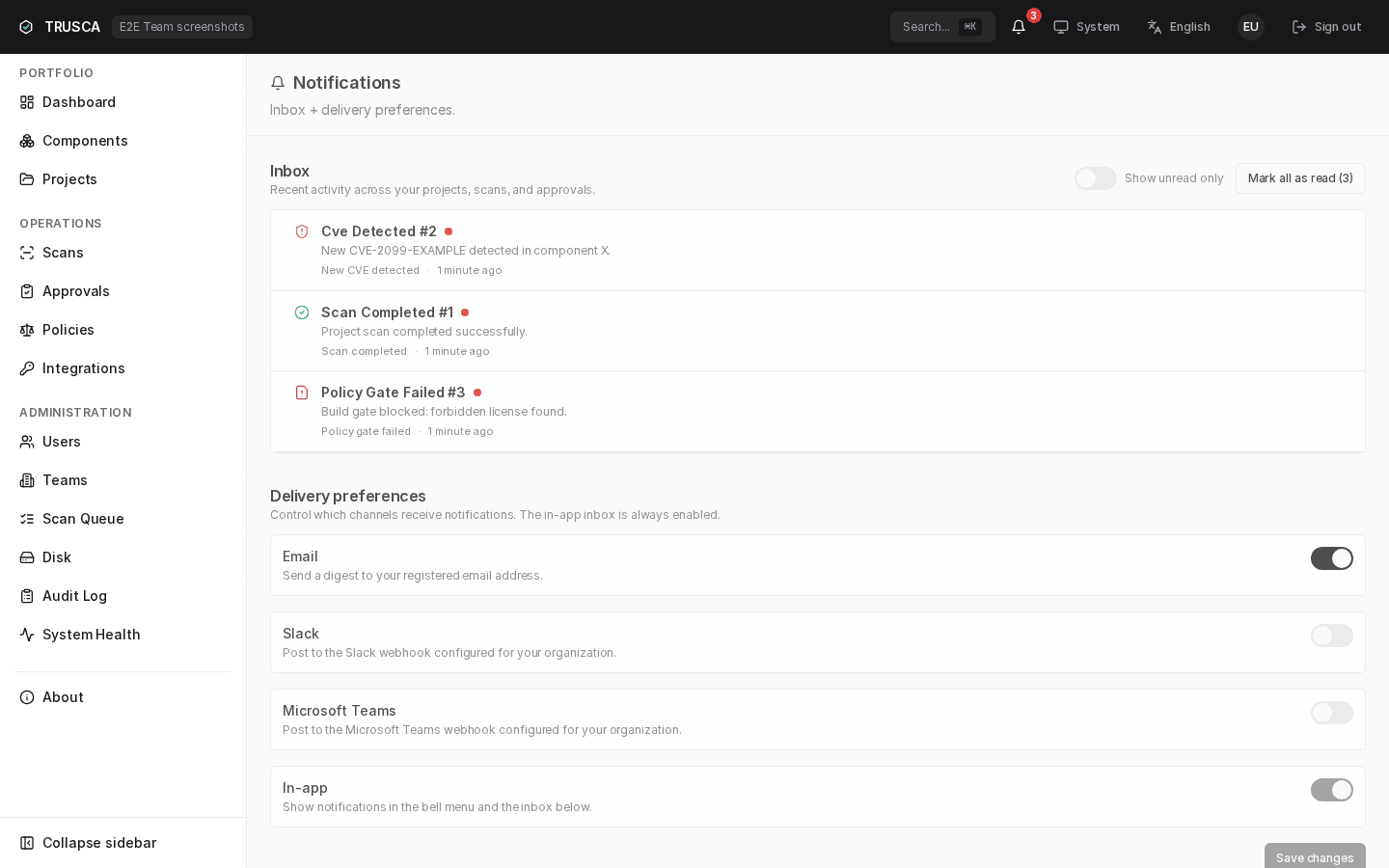1389x868 pixels.
Task: Open the notifications bell with badge
Action: [x=1019, y=27]
